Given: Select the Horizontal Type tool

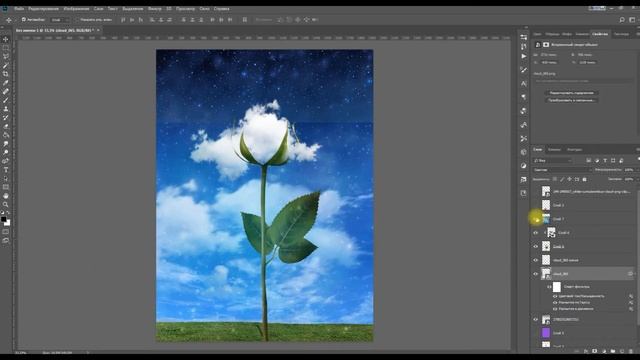Looking at the screenshot, I should point(6,170).
